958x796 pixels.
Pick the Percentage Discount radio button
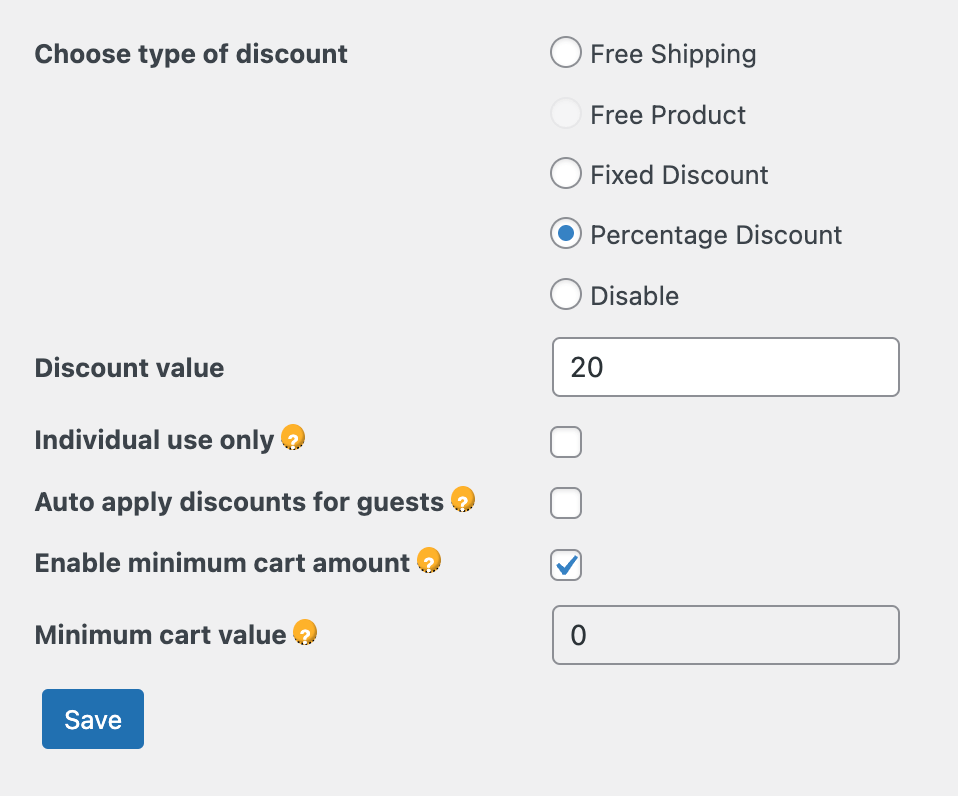pyautogui.click(x=566, y=233)
